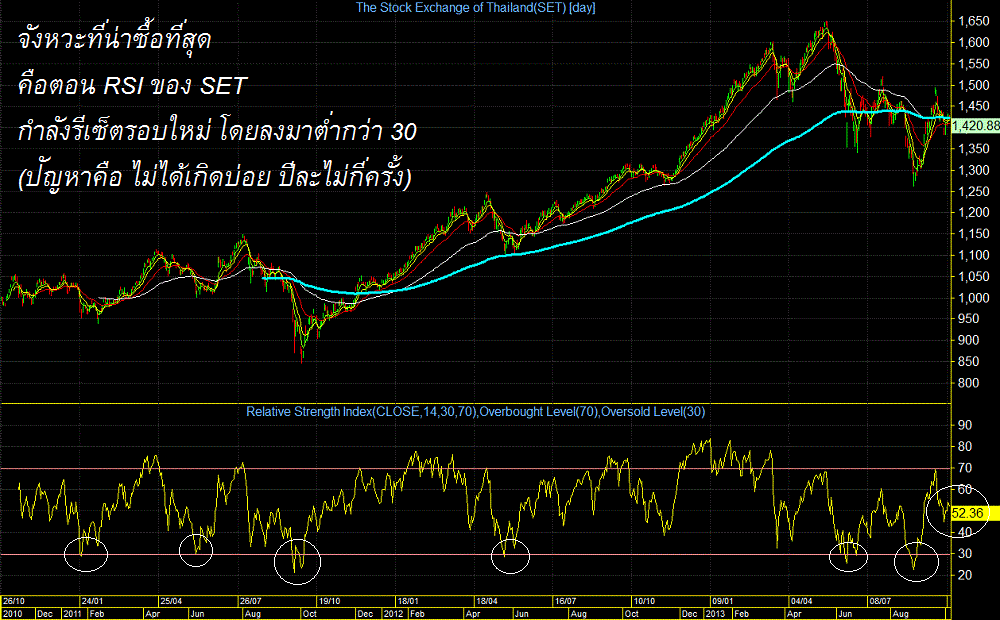Click the 2010 year label on time axis
Viewport: 1000px width, 620px height.
pos(13,614)
